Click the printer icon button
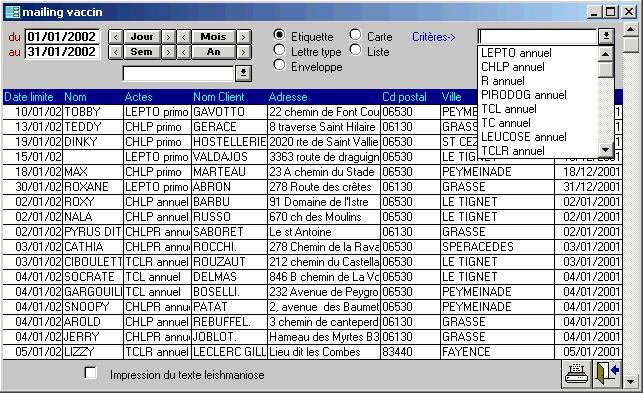Image resolution: width=643 pixels, height=393 pixels. click(576, 374)
